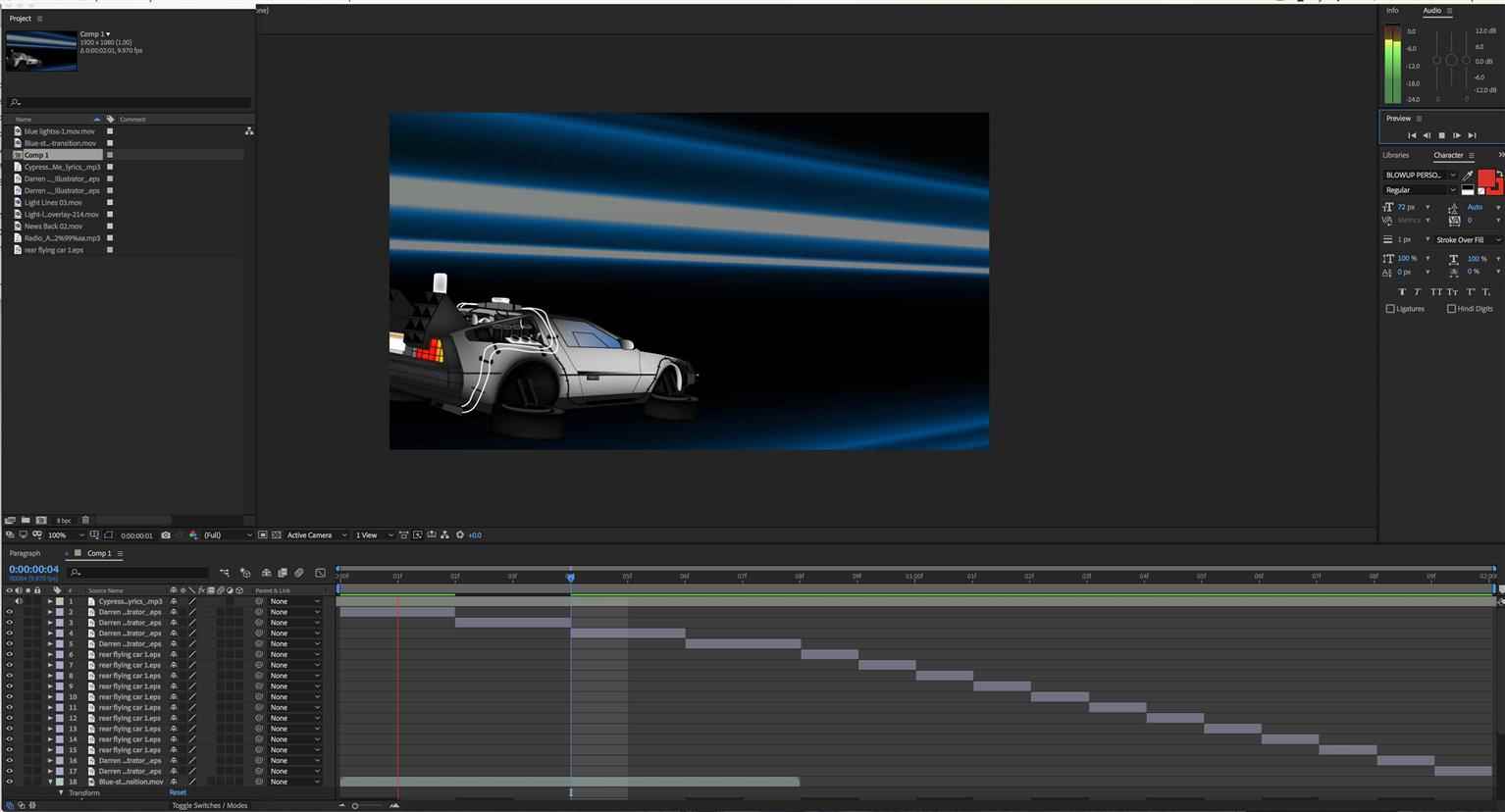The height and width of the screenshot is (812, 1505).
Task: Apply Subscript in Character panel
Action: [1485, 292]
